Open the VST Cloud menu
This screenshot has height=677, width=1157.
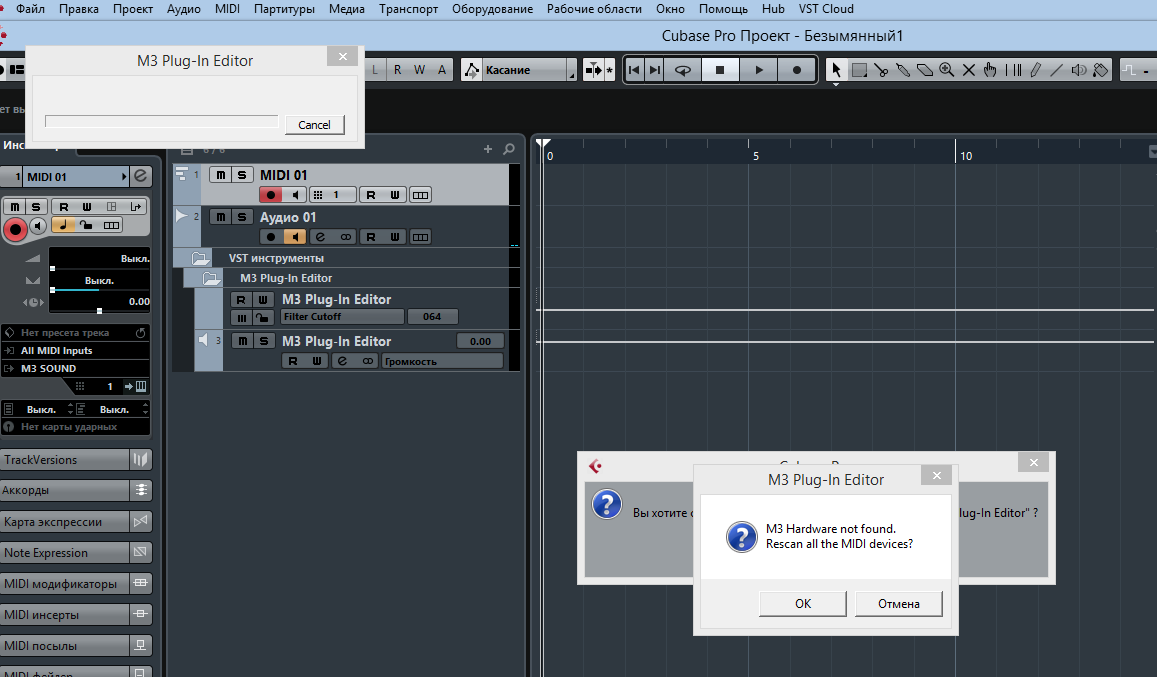click(x=826, y=9)
